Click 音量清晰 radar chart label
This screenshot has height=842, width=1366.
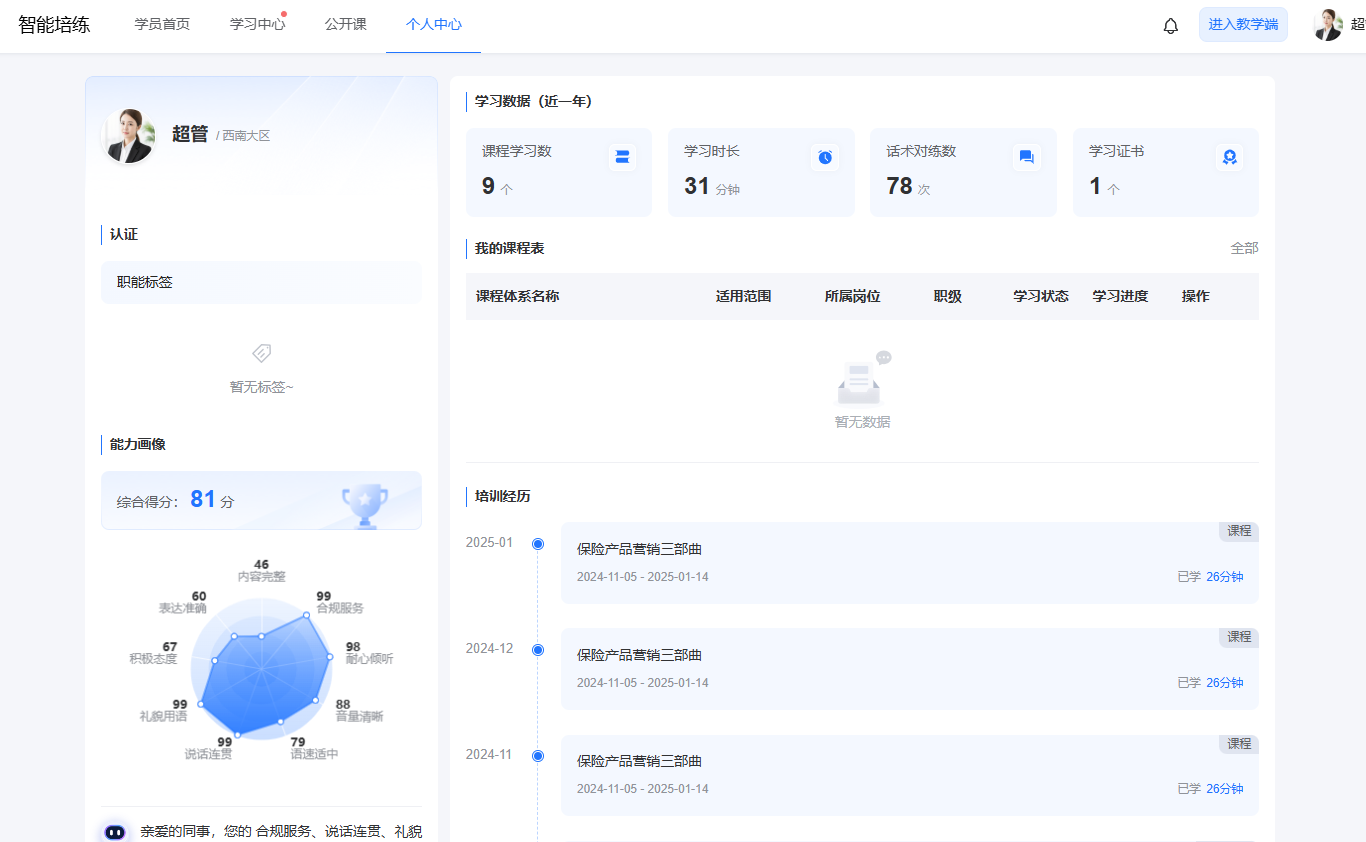(x=359, y=717)
